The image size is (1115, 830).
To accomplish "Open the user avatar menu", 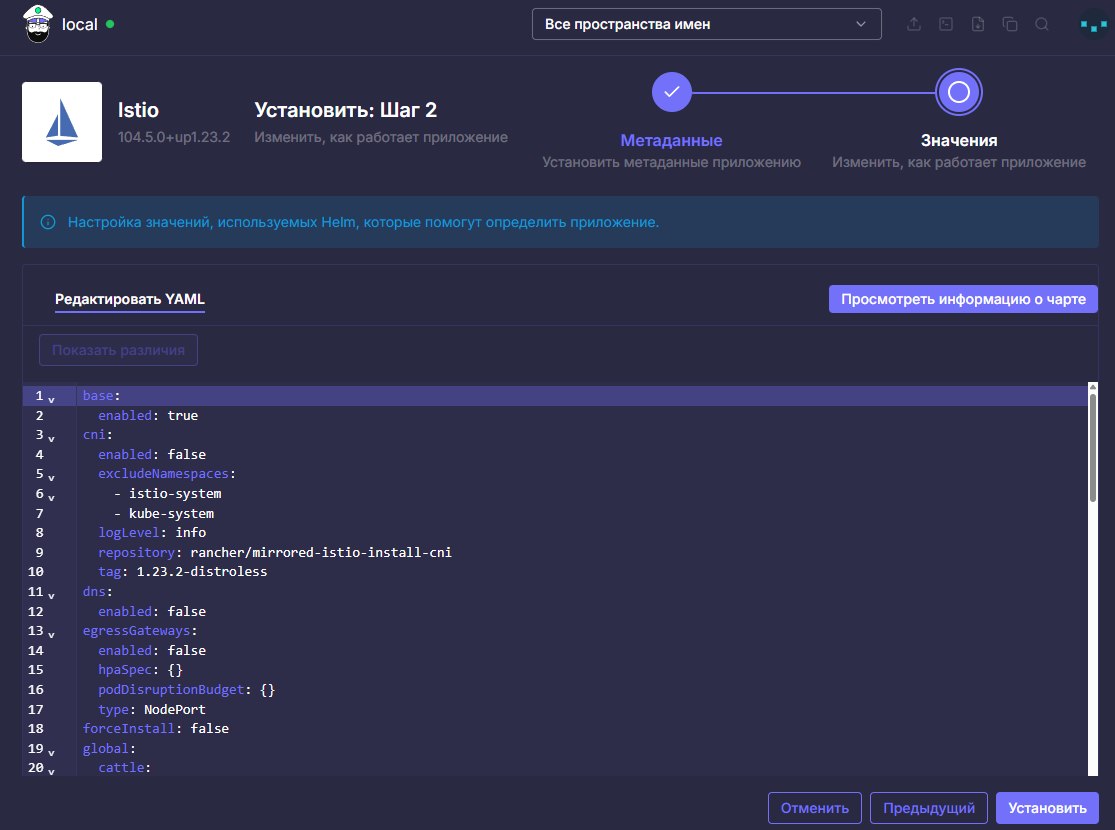I will (1093, 25).
